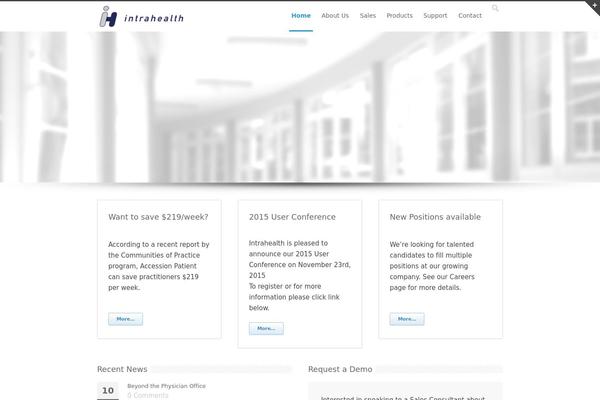The height and width of the screenshot is (400, 600).
Task: Open the Contact menu item
Action: point(470,16)
